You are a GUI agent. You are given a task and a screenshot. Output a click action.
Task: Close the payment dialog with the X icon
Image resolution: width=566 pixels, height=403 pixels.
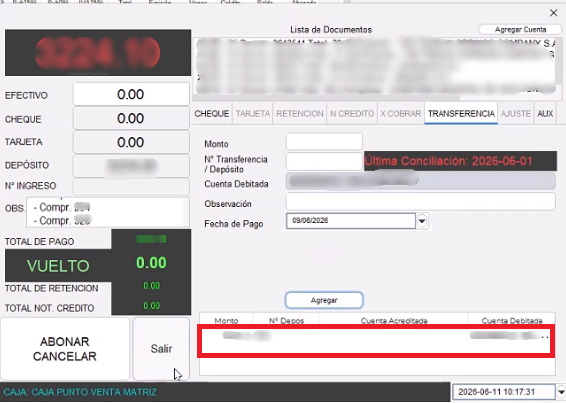pos(553,13)
